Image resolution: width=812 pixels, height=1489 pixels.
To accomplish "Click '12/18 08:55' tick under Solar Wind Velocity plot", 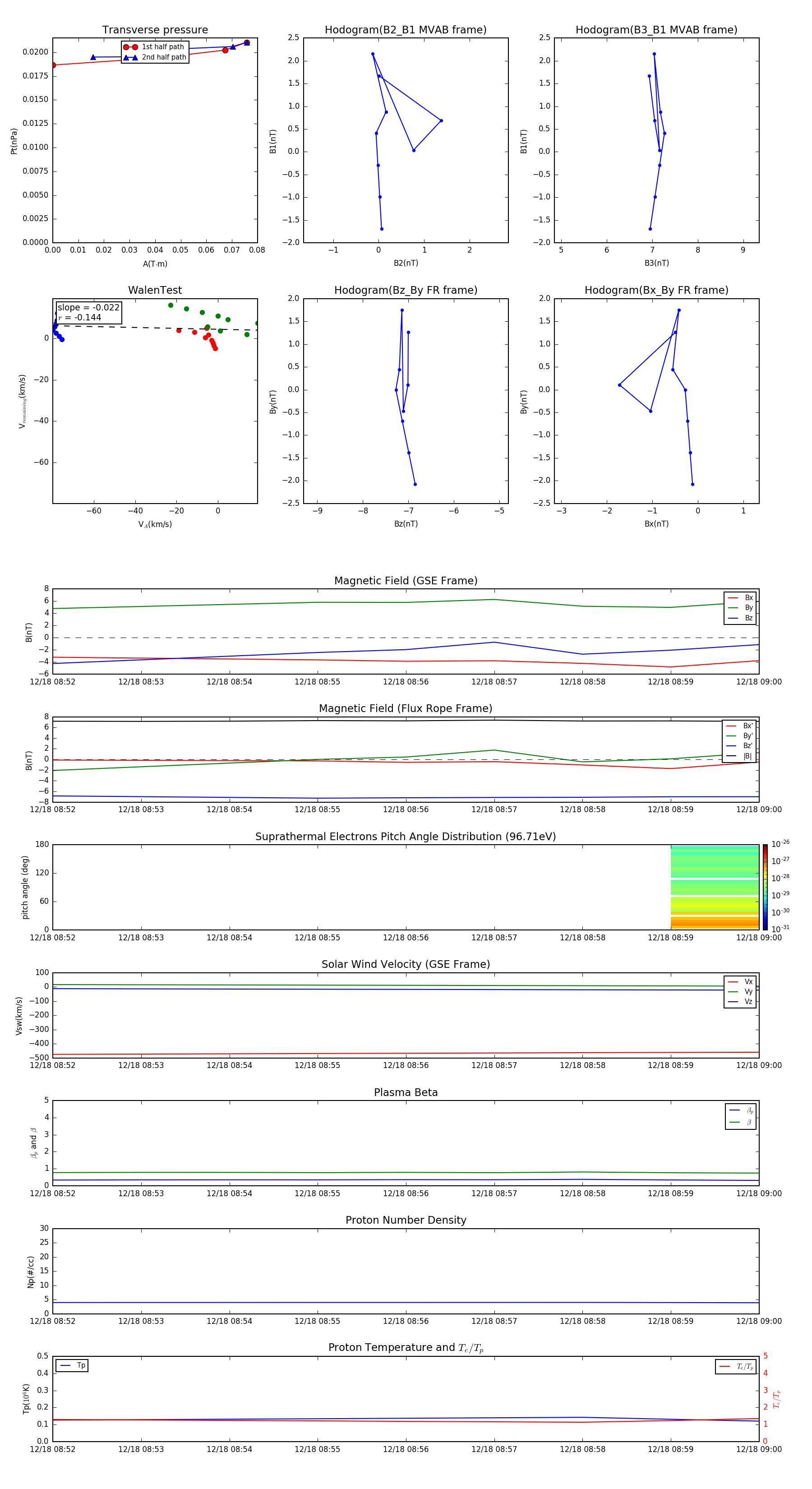I will tap(317, 1065).
